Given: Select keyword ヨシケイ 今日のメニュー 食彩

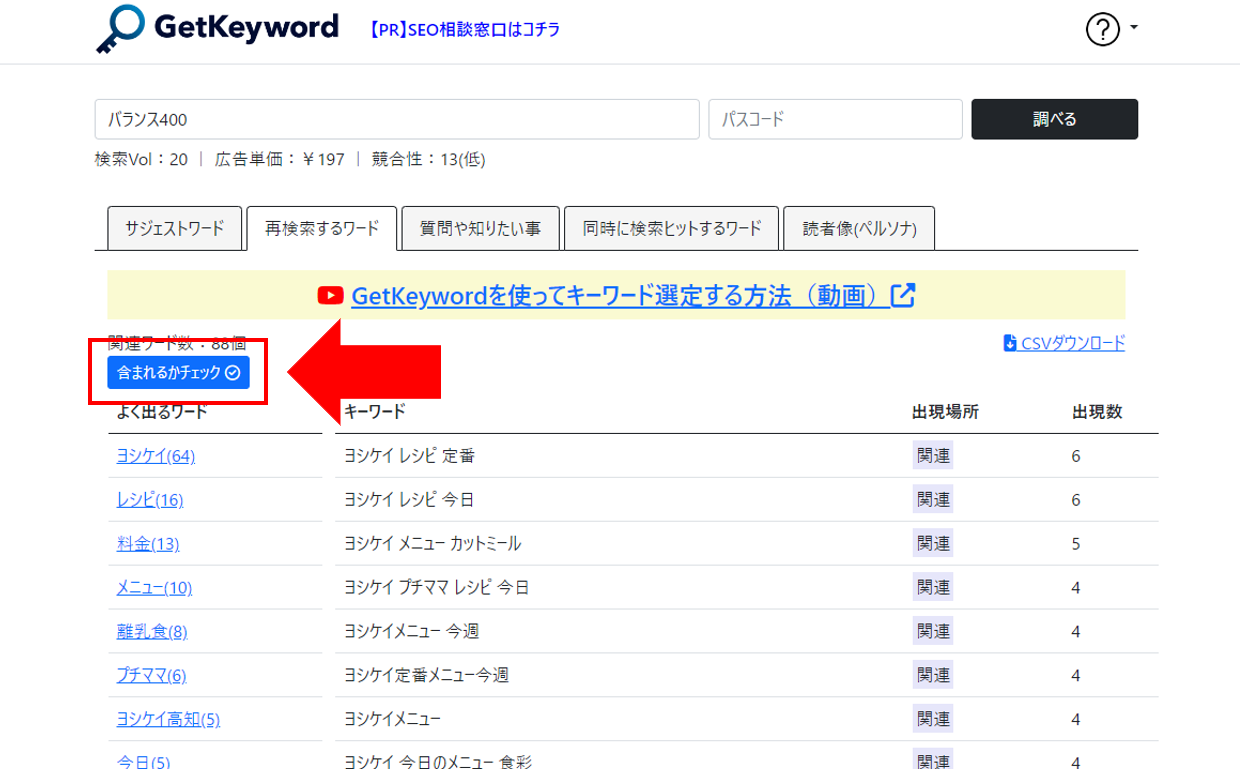Looking at the screenshot, I should pyautogui.click(x=437, y=762).
